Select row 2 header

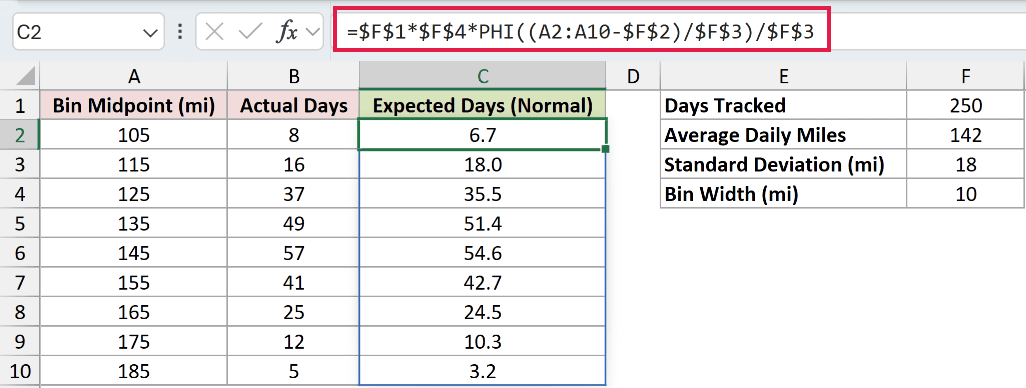pos(20,134)
